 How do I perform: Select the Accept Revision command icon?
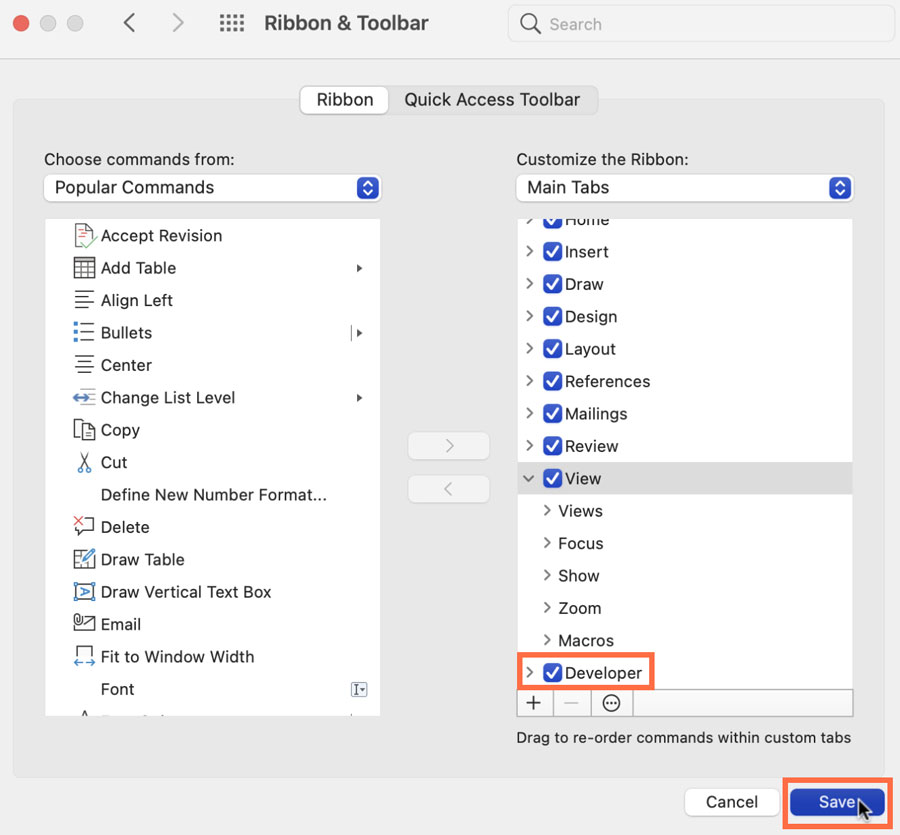click(x=85, y=235)
